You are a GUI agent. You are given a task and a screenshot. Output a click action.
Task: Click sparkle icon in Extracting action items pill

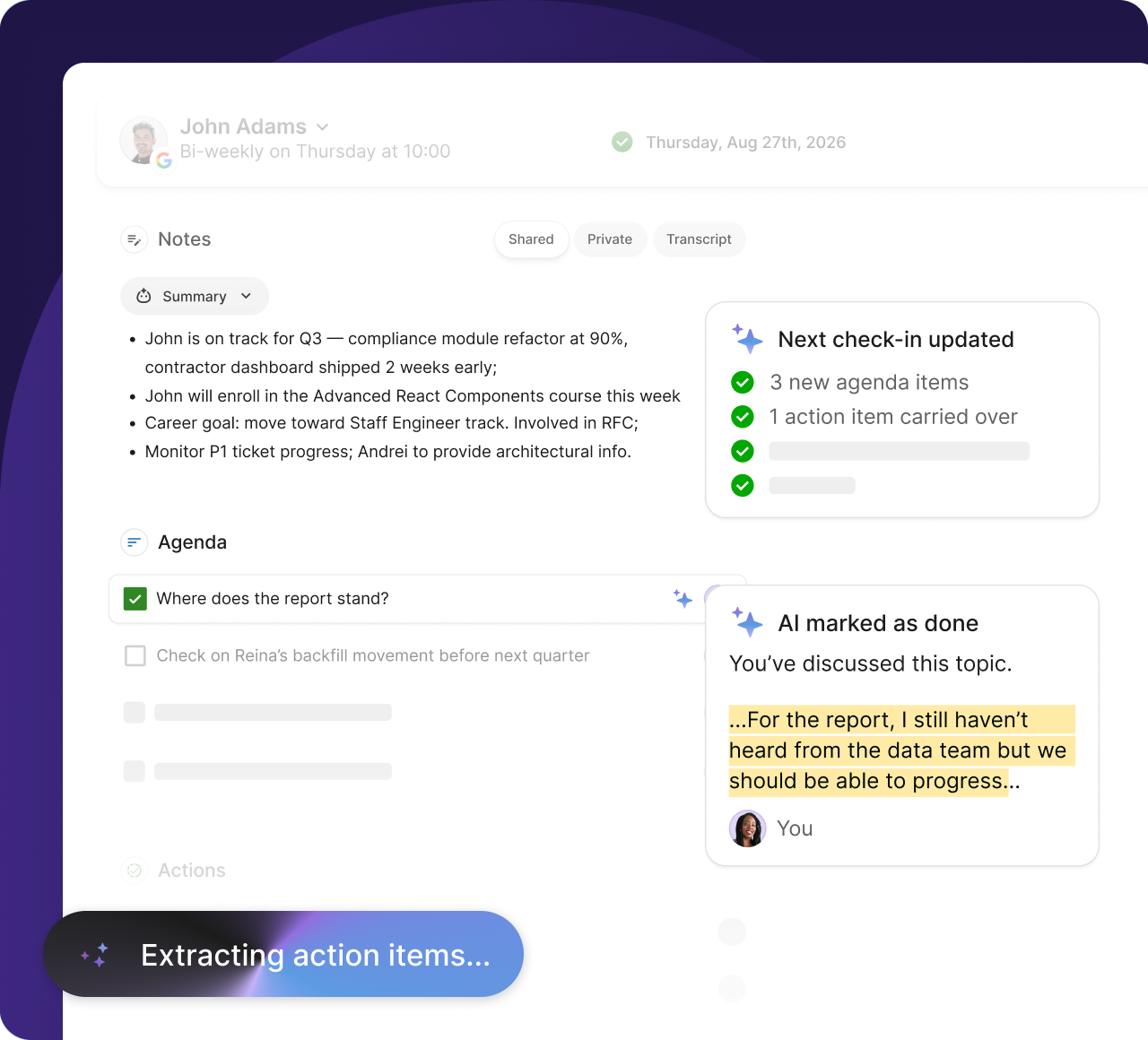[x=94, y=955]
